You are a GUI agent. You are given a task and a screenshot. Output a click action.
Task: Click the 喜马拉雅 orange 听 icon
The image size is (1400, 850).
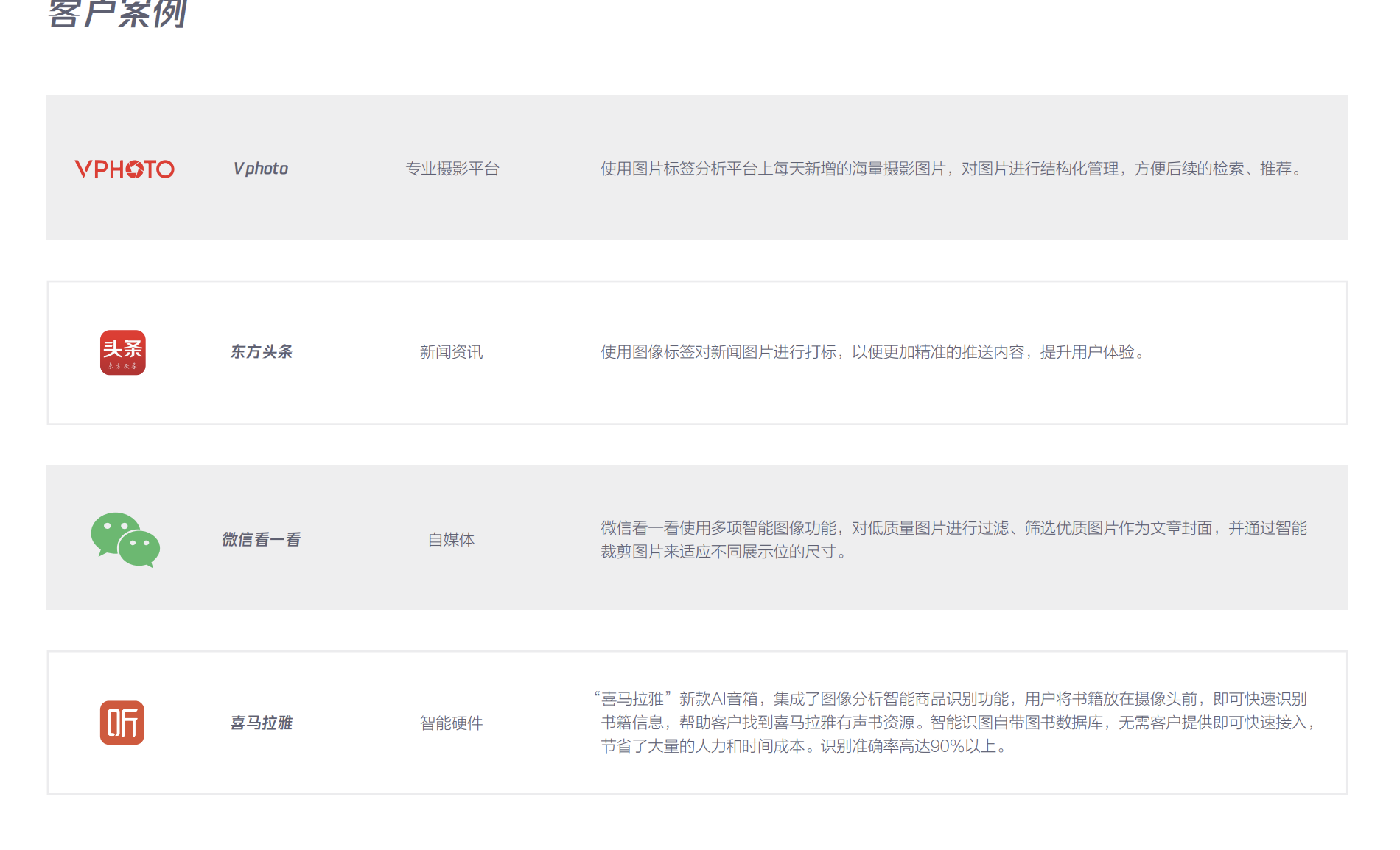coord(122,723)
